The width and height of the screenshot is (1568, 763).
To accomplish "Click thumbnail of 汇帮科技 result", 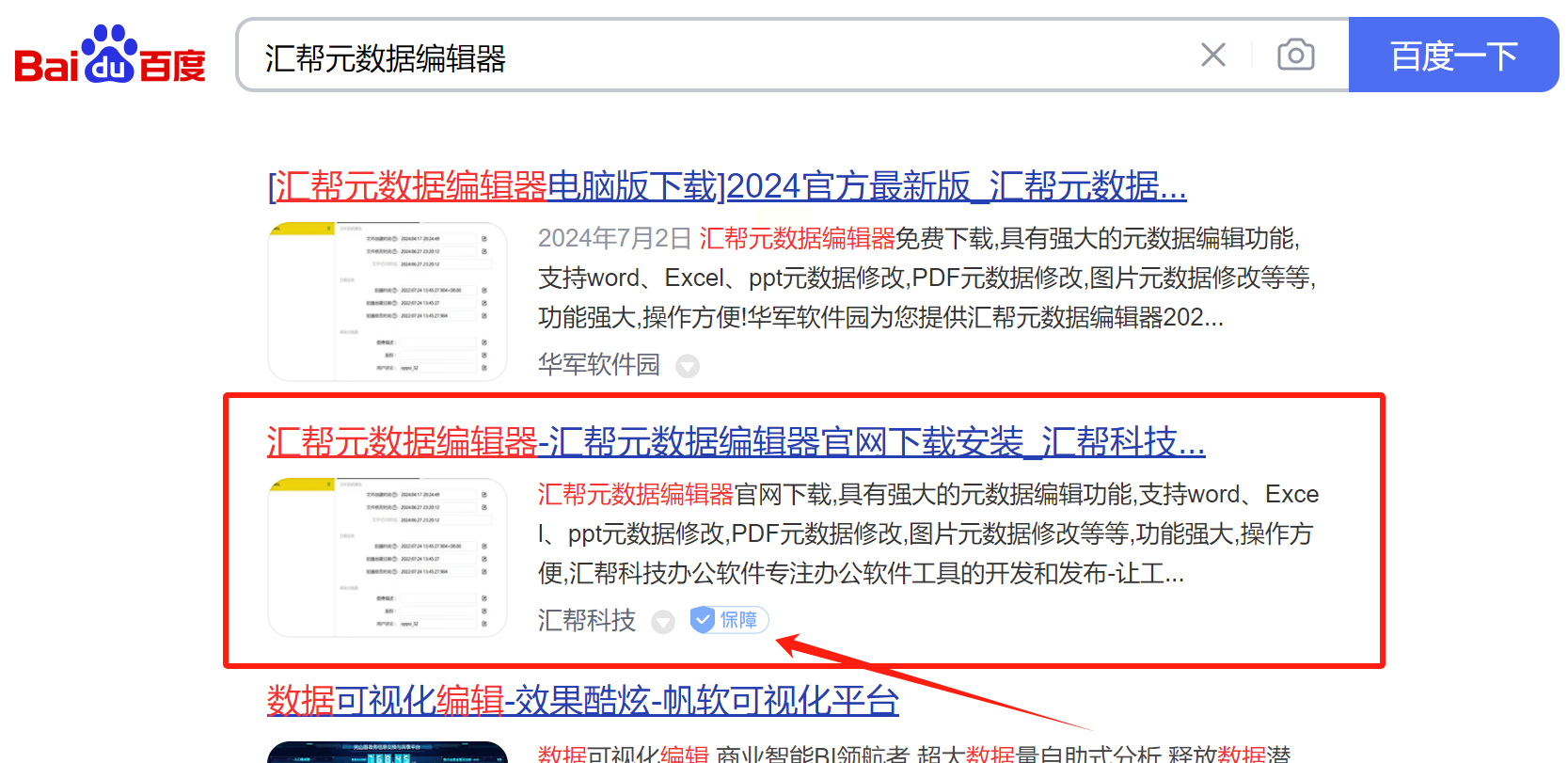I will tap(388, 557).
